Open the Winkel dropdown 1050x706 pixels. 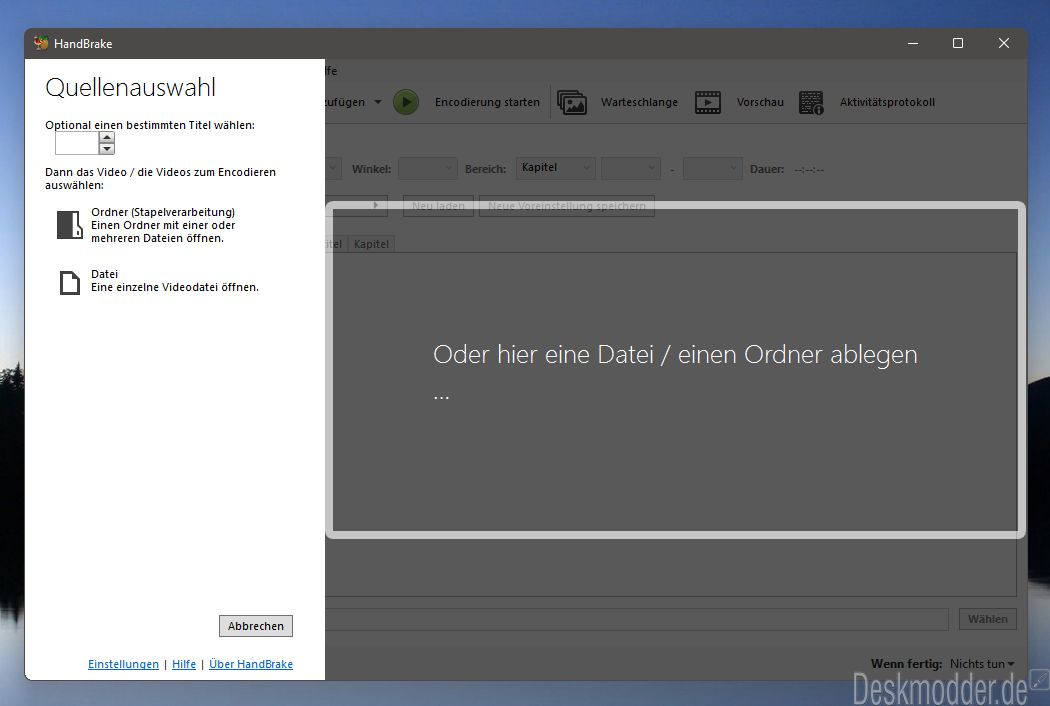click(428, 168)
